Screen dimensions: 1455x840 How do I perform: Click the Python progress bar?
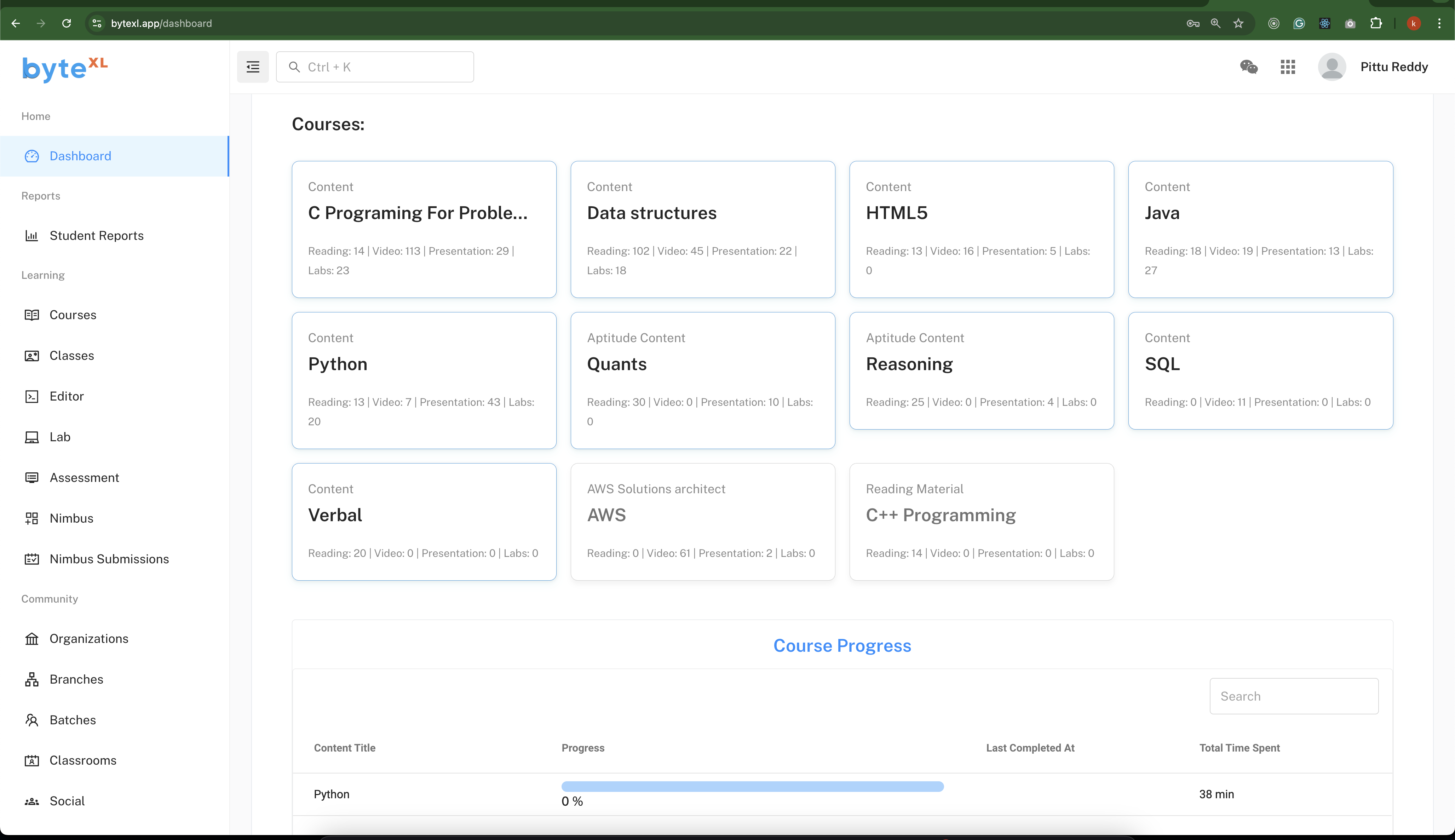[752, 786]
